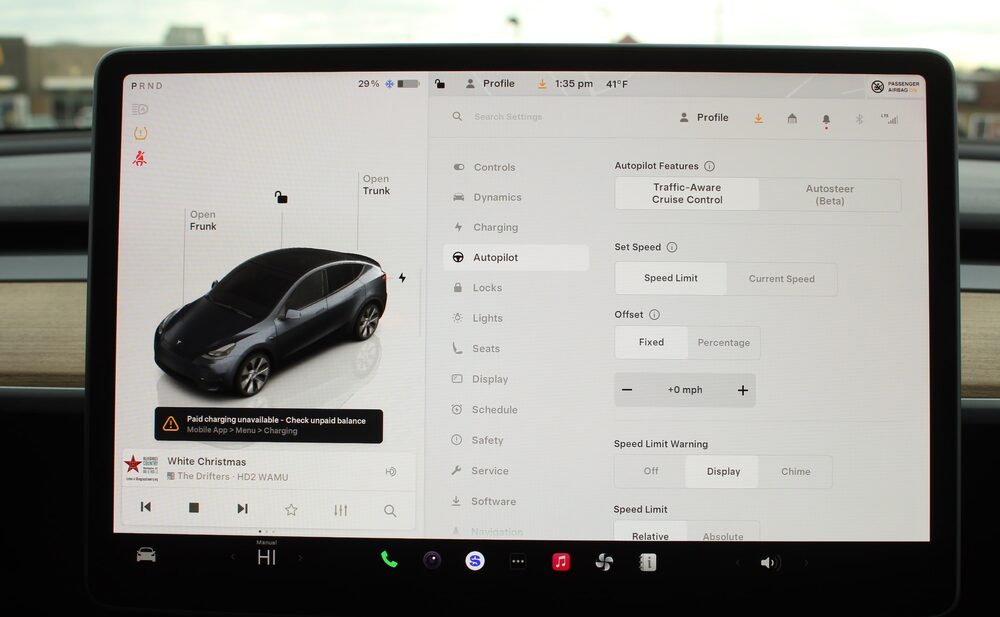Screen dimensions: 1000x617
Task: Lower volume with left chevron
Action: coord(738,563)
